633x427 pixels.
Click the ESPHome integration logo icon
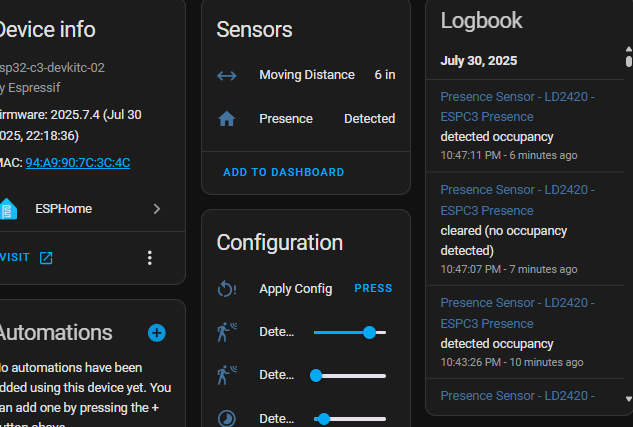click(x=9, y=209)
